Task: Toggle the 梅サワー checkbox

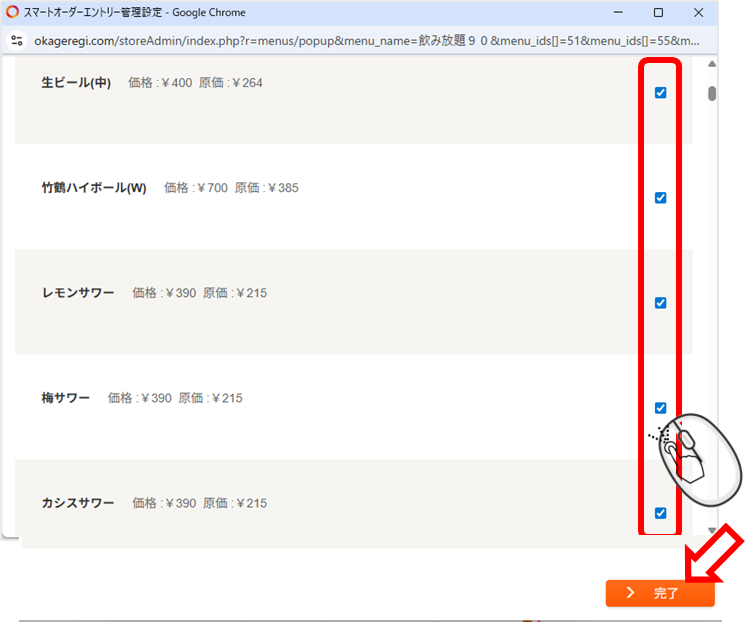Action: coord(660,408)
